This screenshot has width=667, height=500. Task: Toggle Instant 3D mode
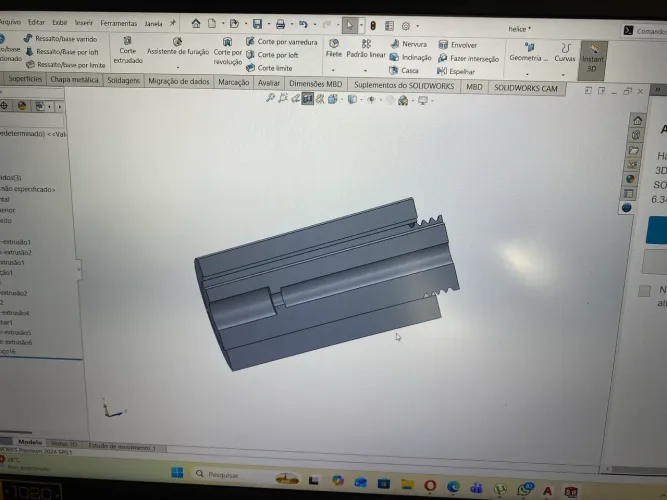point(592,60)
